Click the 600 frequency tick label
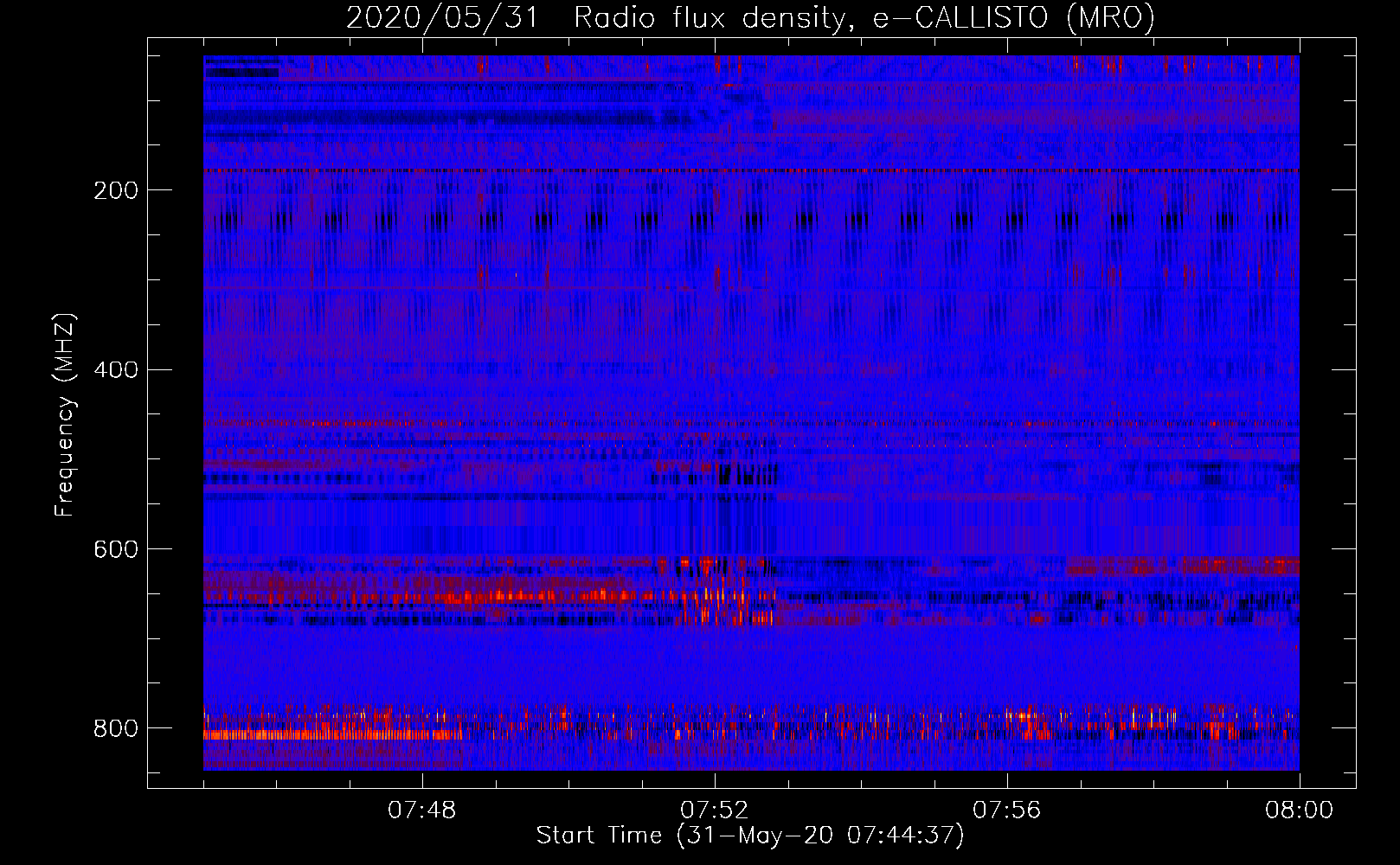Viewport: 1400px width, 865px height. coord(116,550)
